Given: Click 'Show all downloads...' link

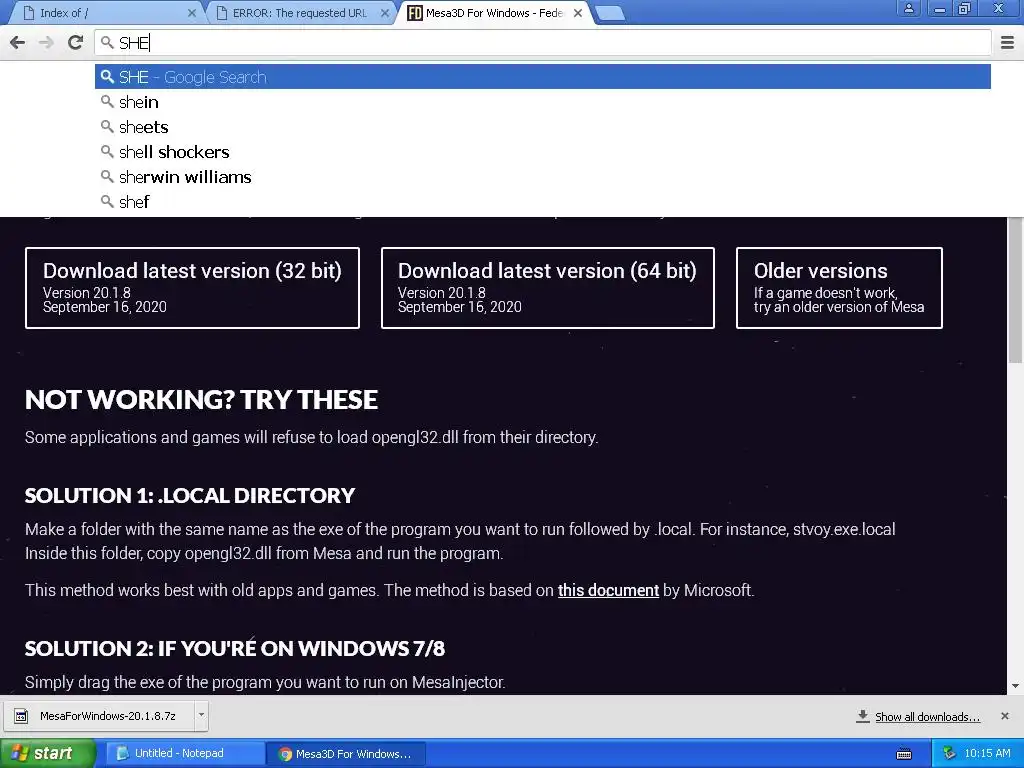Looking at the screenshot, I should click(927, 716).
